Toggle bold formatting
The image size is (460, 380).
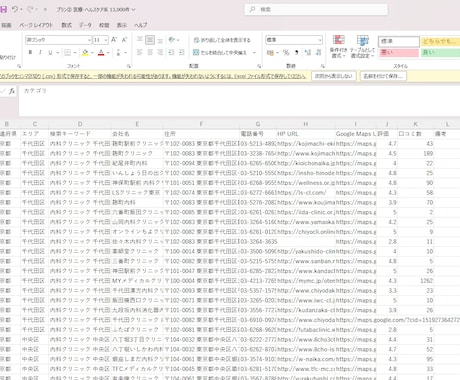pyautogui.click(x=30, y=52)
